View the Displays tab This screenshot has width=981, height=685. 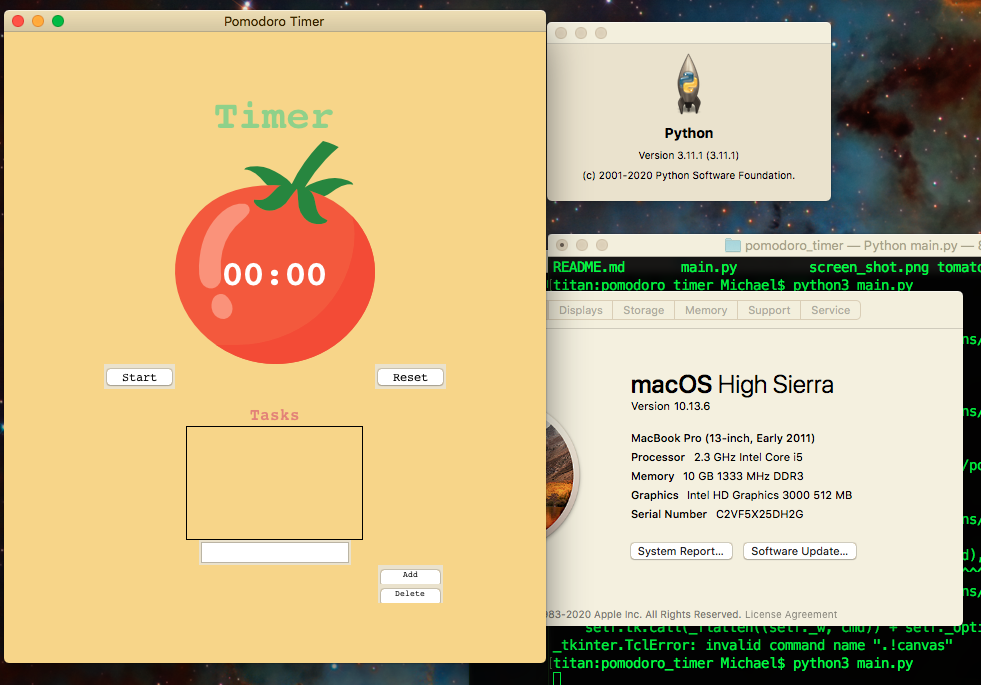(x=580, y=310)
